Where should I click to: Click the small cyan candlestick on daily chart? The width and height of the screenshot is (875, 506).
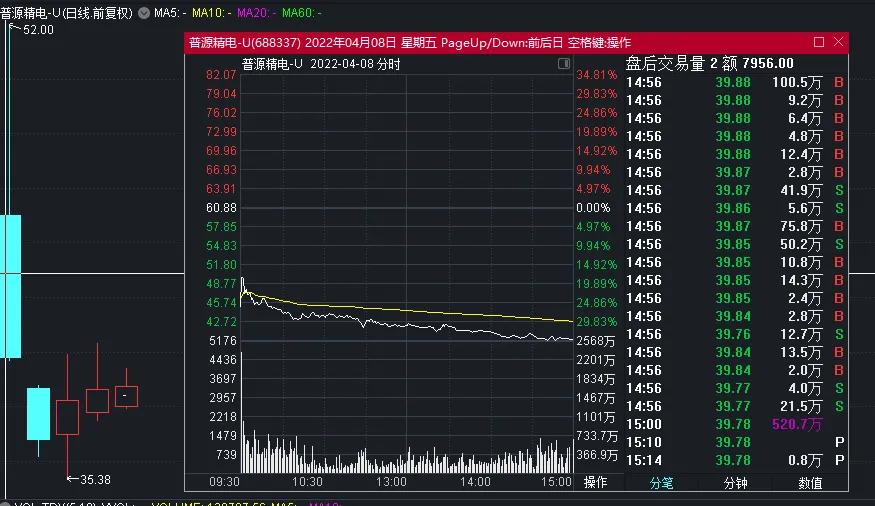coord(39,413)
